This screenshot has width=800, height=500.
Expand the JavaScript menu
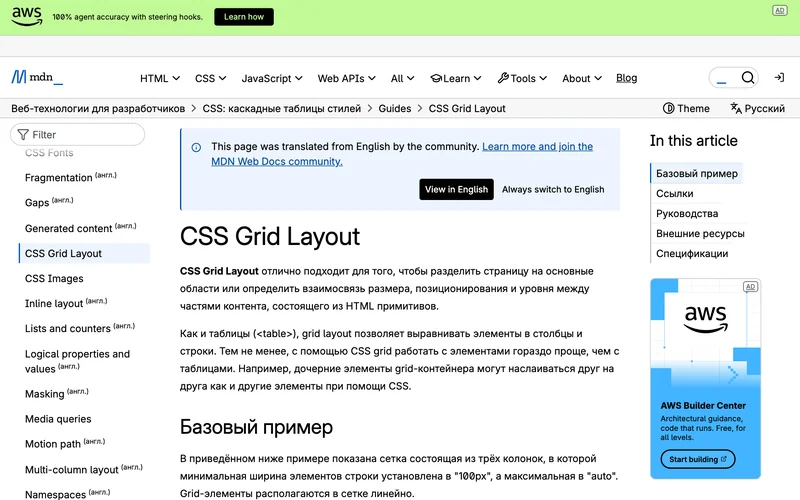pyautogui.click(x=272, y=78)
